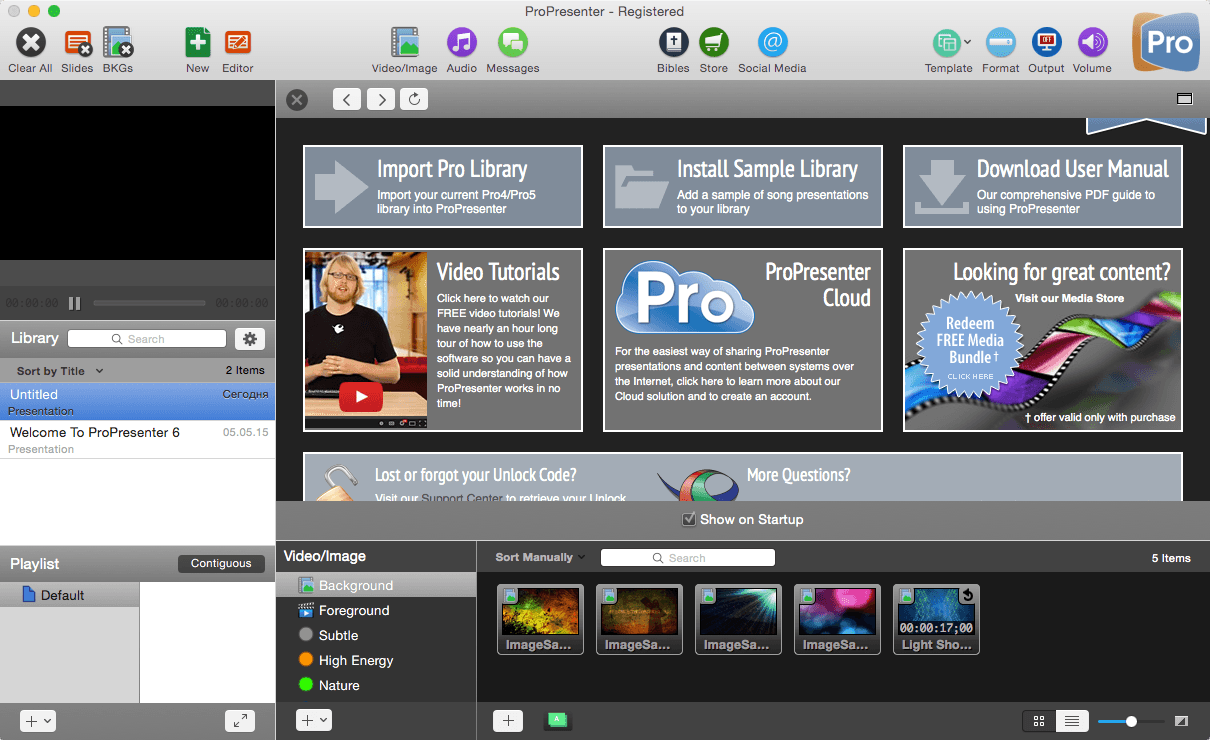1210x740 pixels.
Task: Open playlist add menu dropdown
Action: (x=38, y=720)
